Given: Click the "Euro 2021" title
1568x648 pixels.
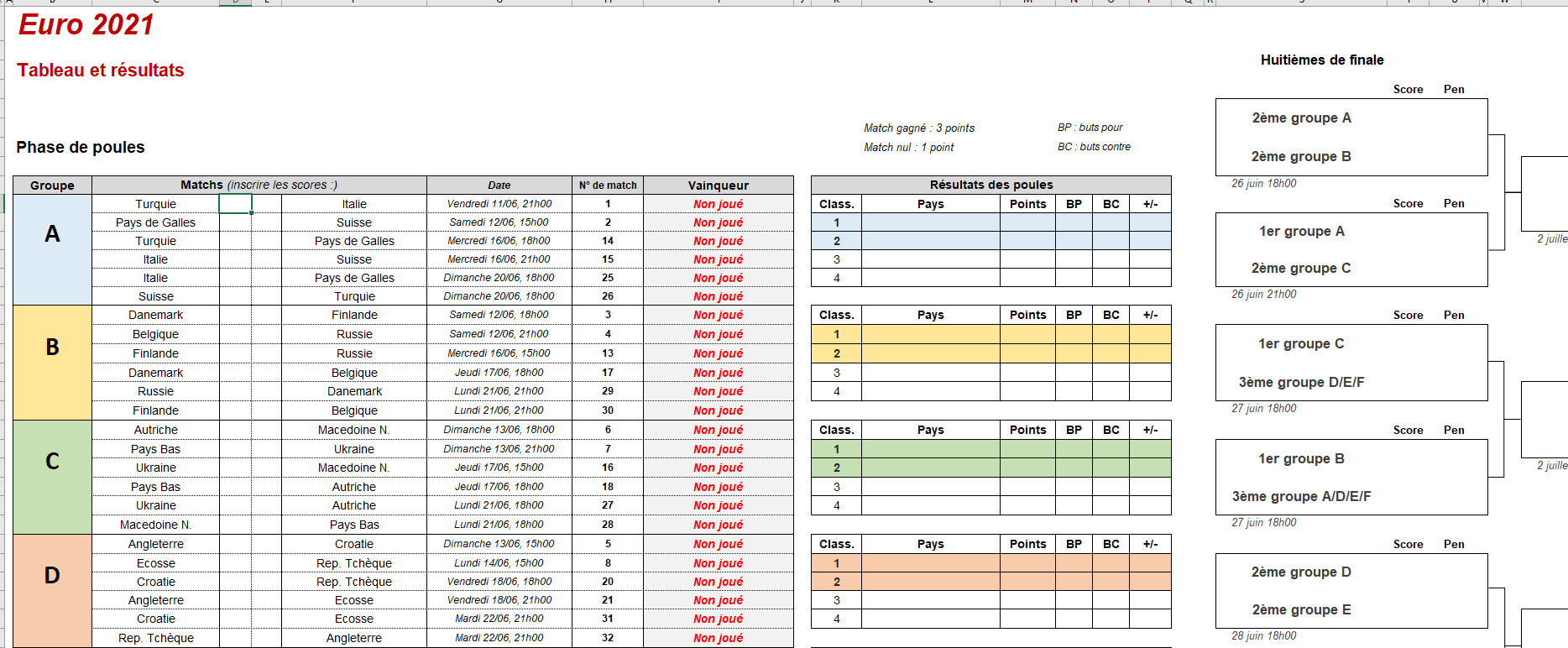Looking at the screenshot, I should tap(86, 25).
